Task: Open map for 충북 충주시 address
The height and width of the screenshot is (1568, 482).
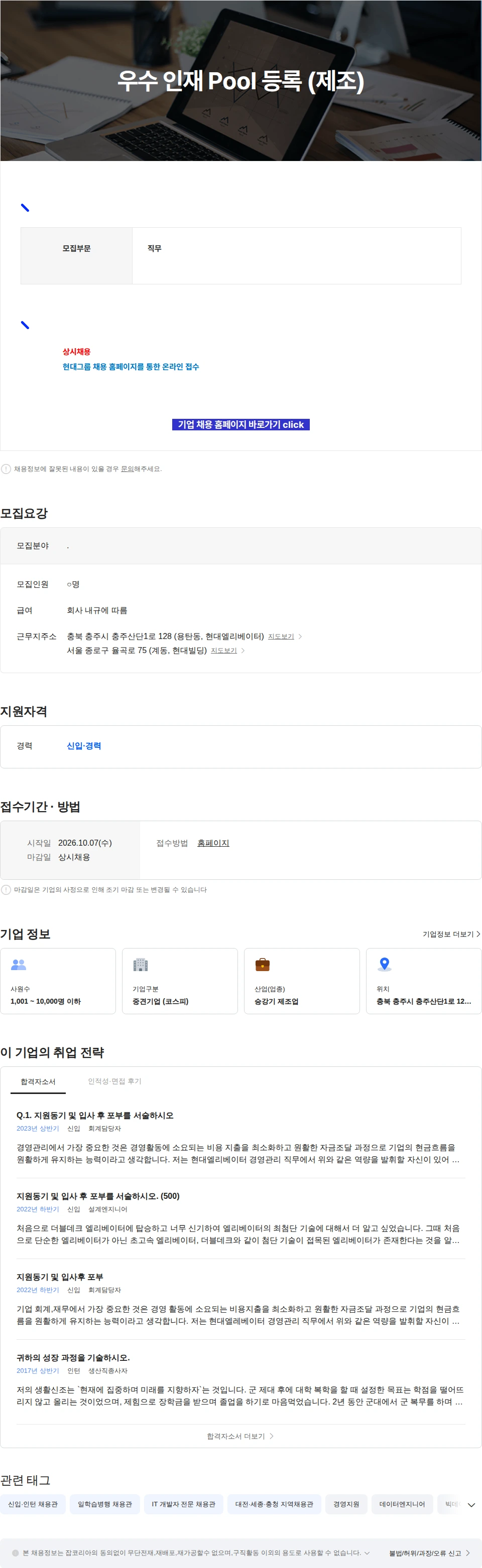Action: pos(281,636)
